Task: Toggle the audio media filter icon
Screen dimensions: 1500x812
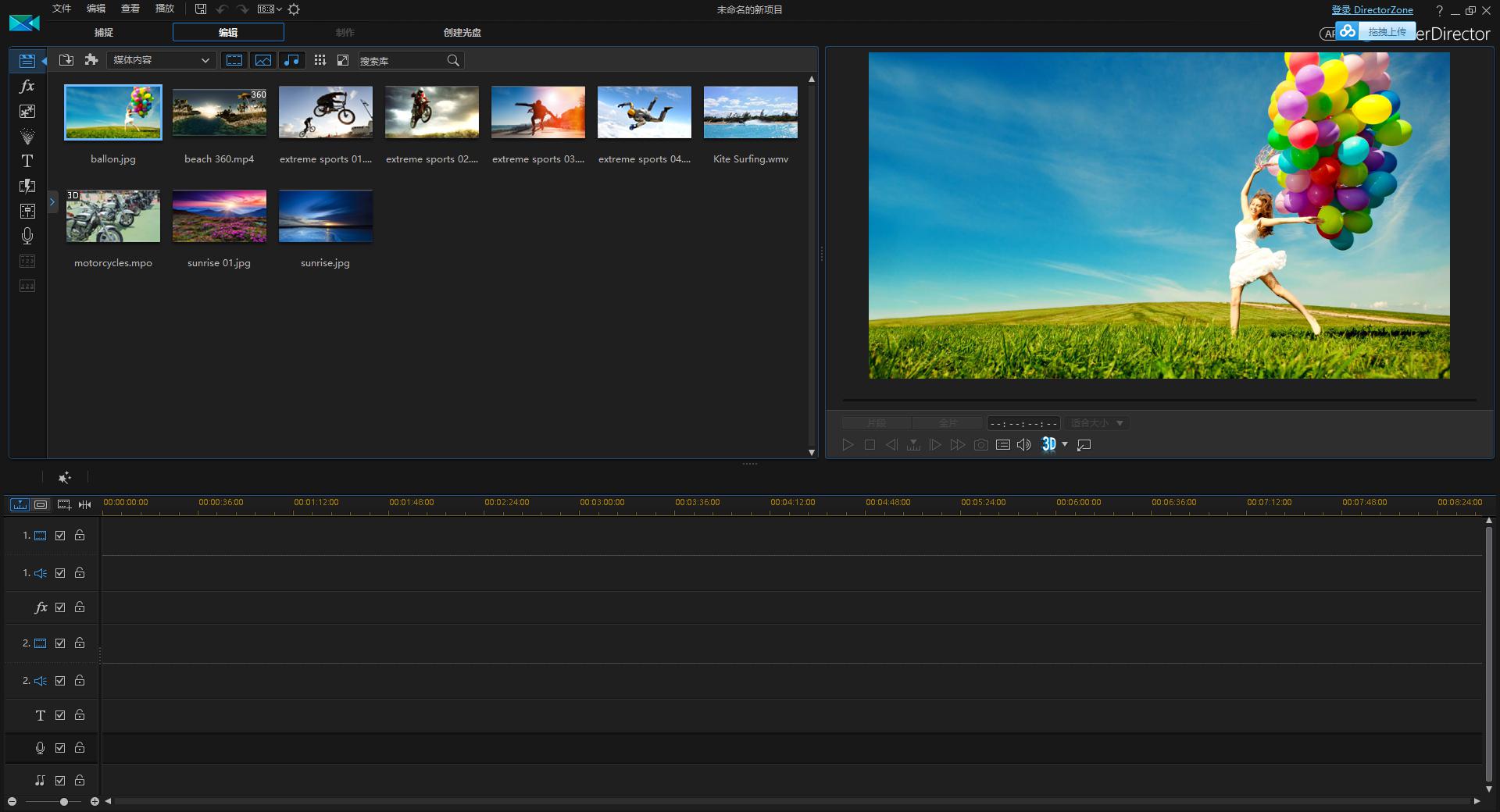Action: (291, 60)
